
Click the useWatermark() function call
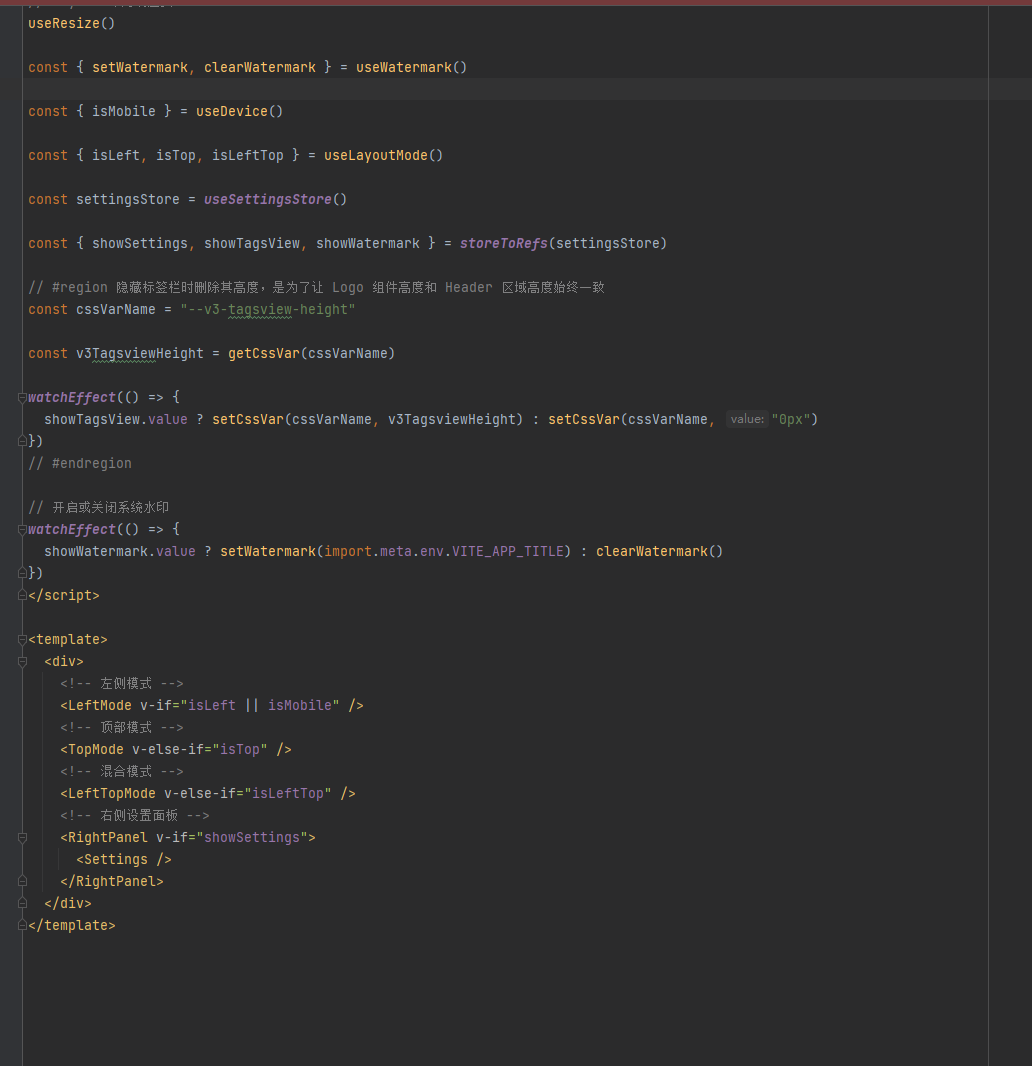(x=411, y=67)
